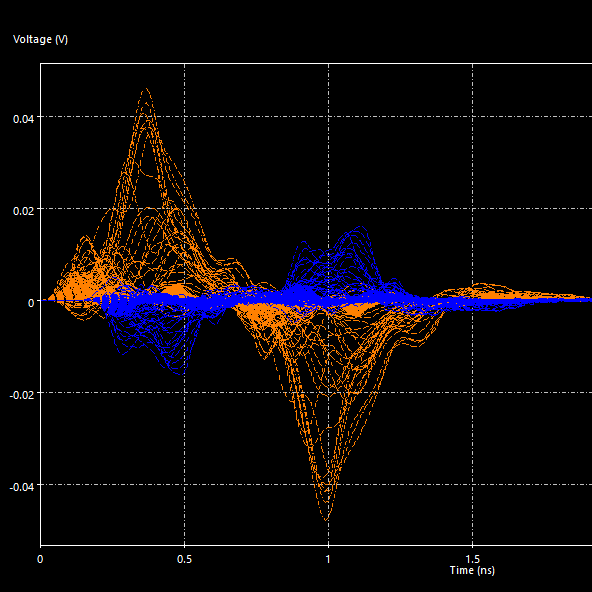Image resolution: width=592 pixels, height=592 pixels.
Task: Click grid intersection at 1.5 ns and 0.02 V
Action: 472,208
